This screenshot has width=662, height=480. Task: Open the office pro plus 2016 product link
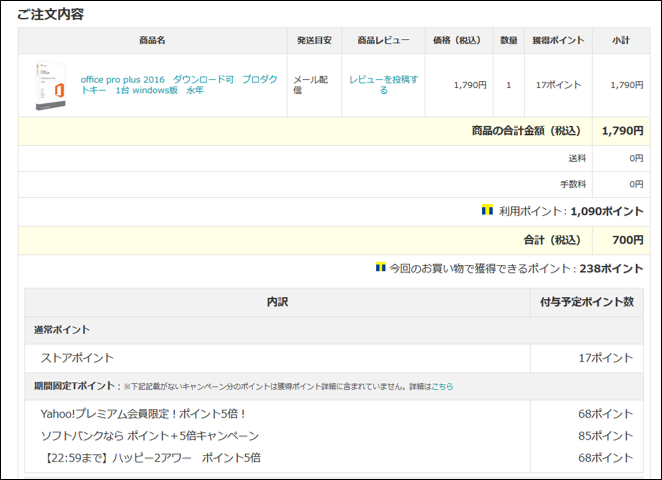179,85
